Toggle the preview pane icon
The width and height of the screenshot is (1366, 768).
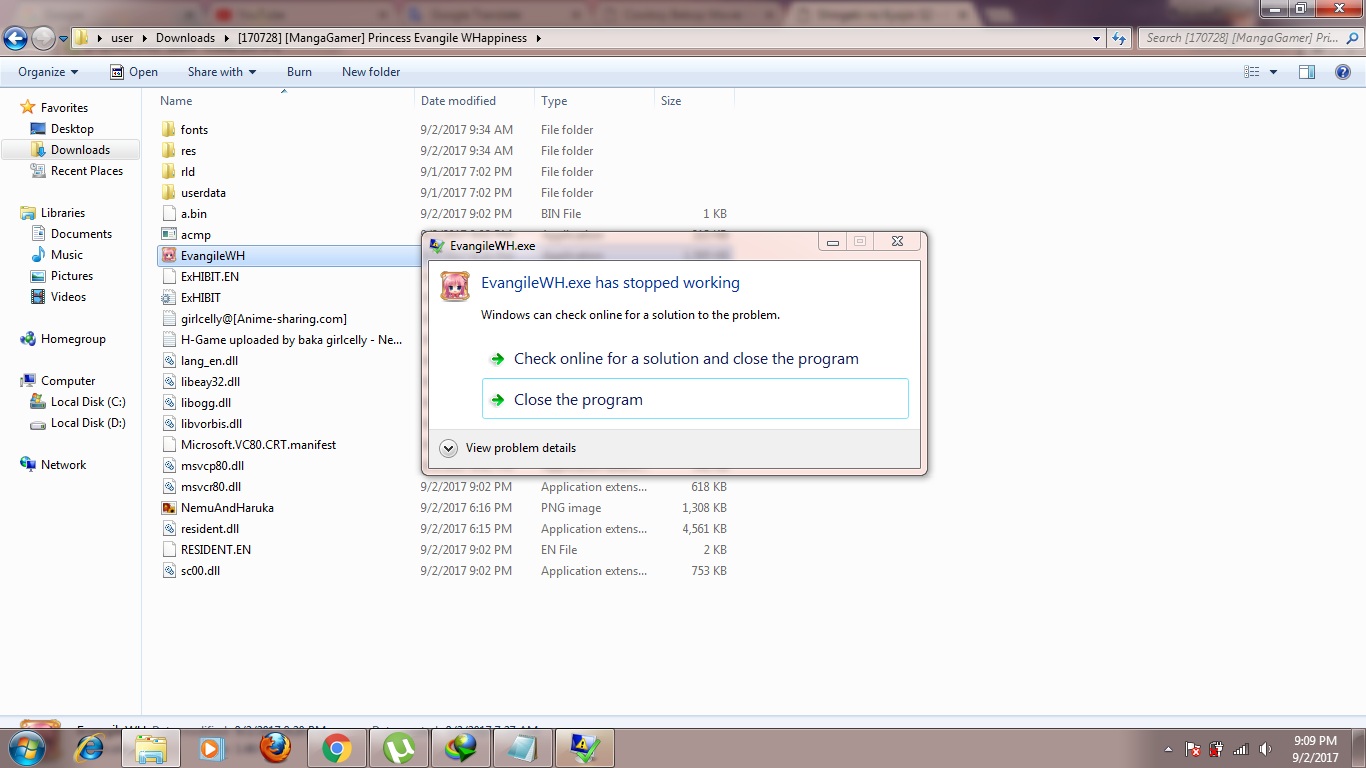click(x=1306, y=72)
